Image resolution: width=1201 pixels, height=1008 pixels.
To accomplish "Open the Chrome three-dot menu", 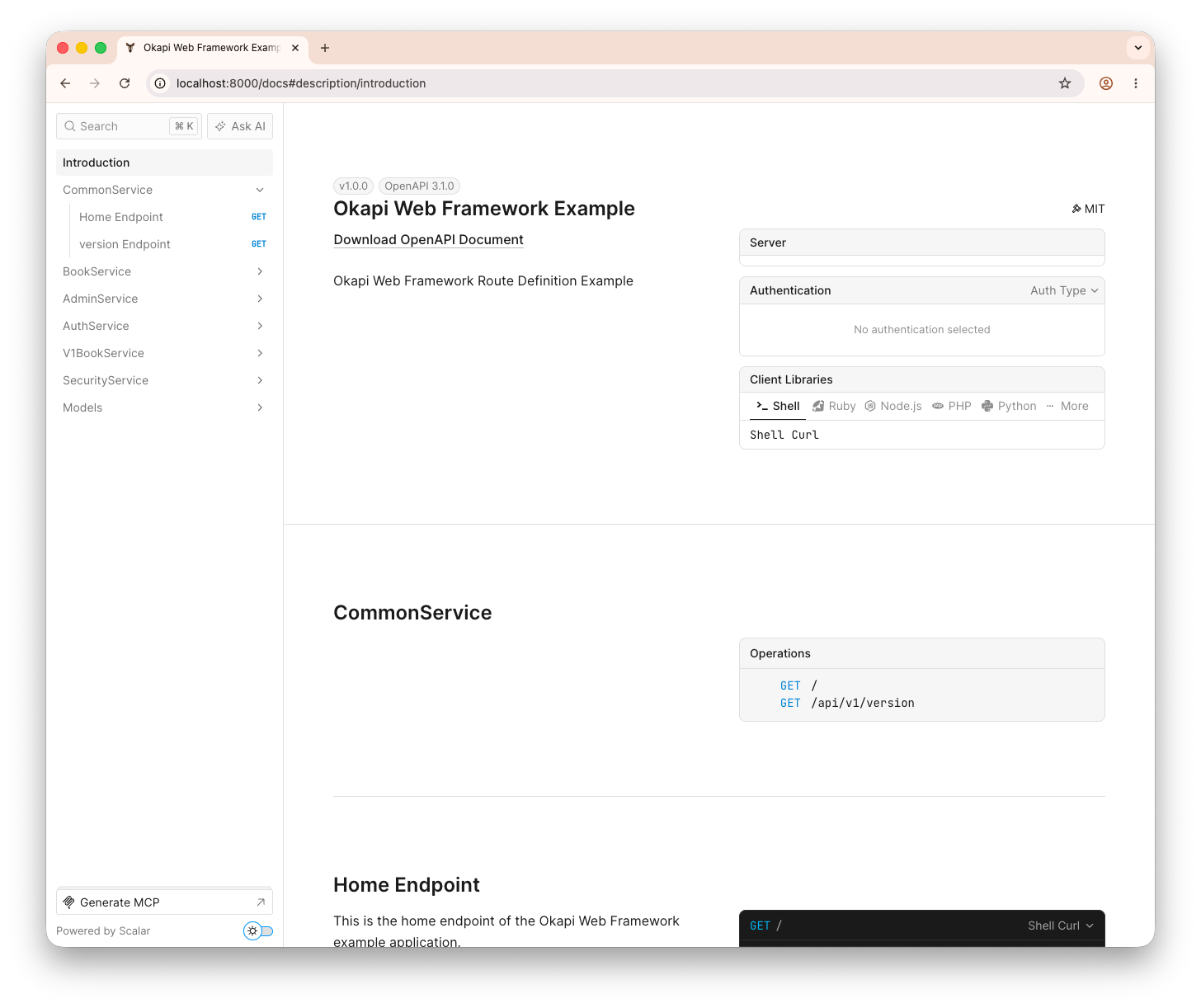I will coord(1136,83).
